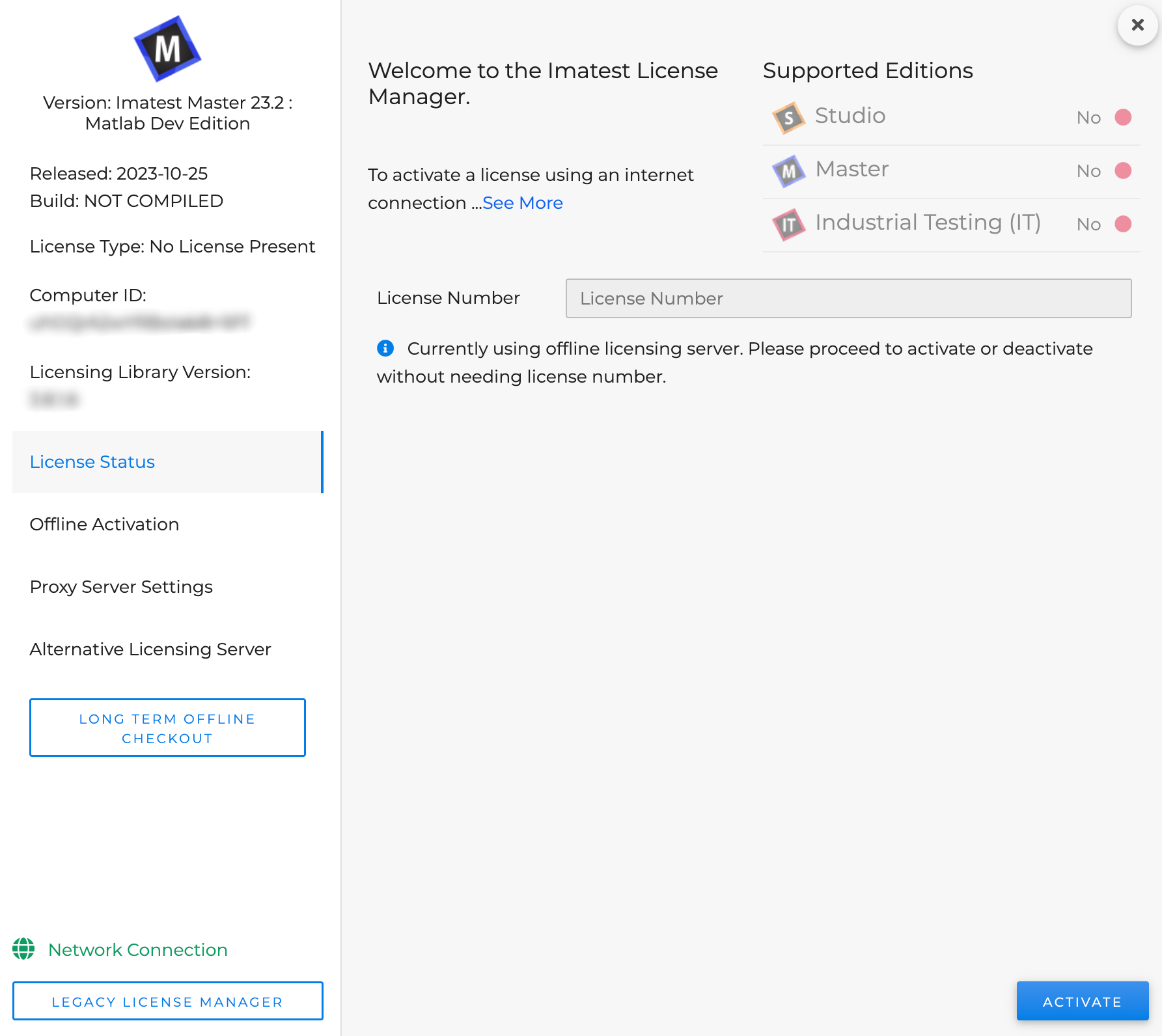Click the Supported Editions heading
This screenshot has width=1162, height=1036.
pyautogui.click(x=868, y=70)
